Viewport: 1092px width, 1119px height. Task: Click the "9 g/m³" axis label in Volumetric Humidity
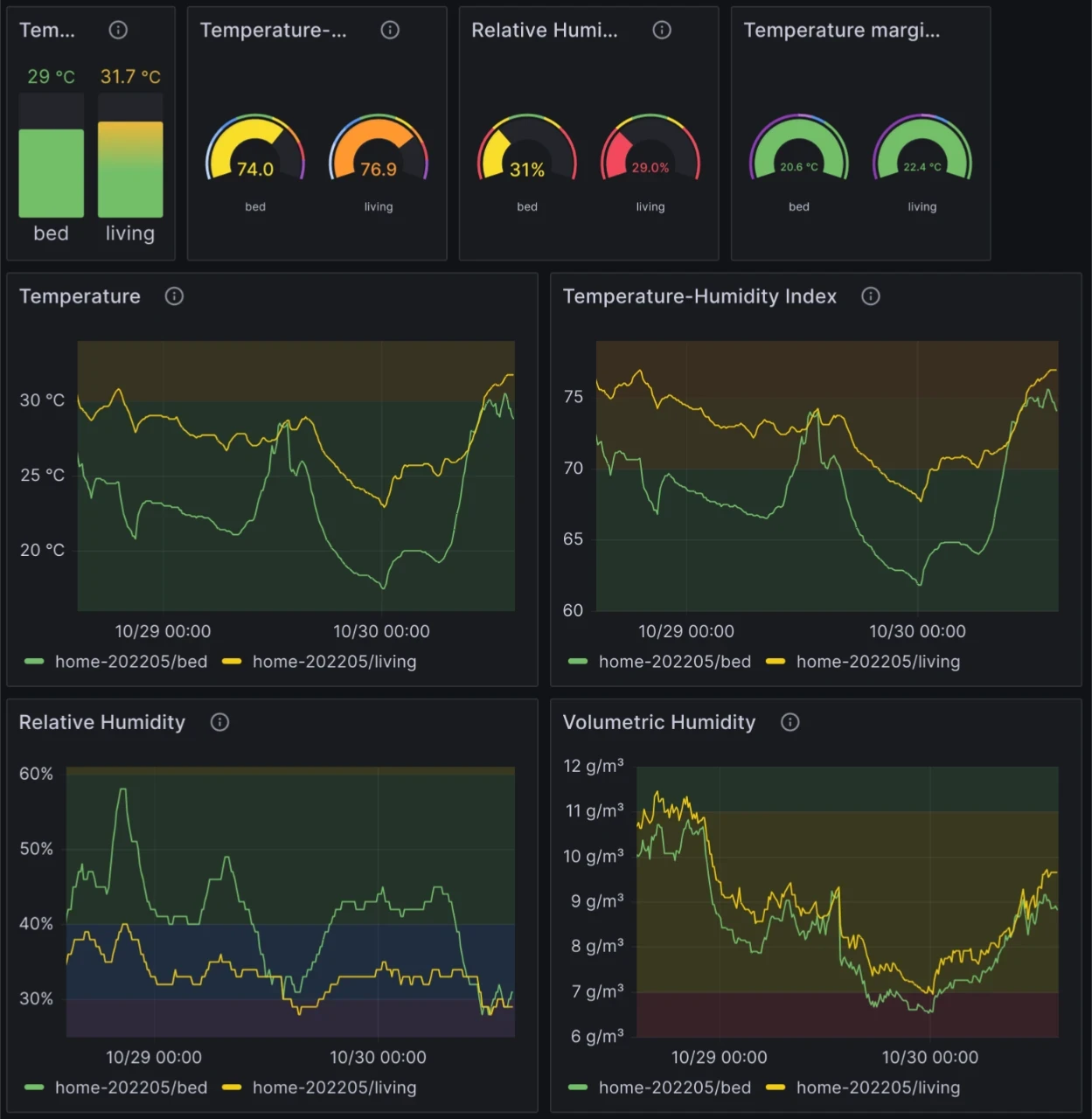click(597, 900)
